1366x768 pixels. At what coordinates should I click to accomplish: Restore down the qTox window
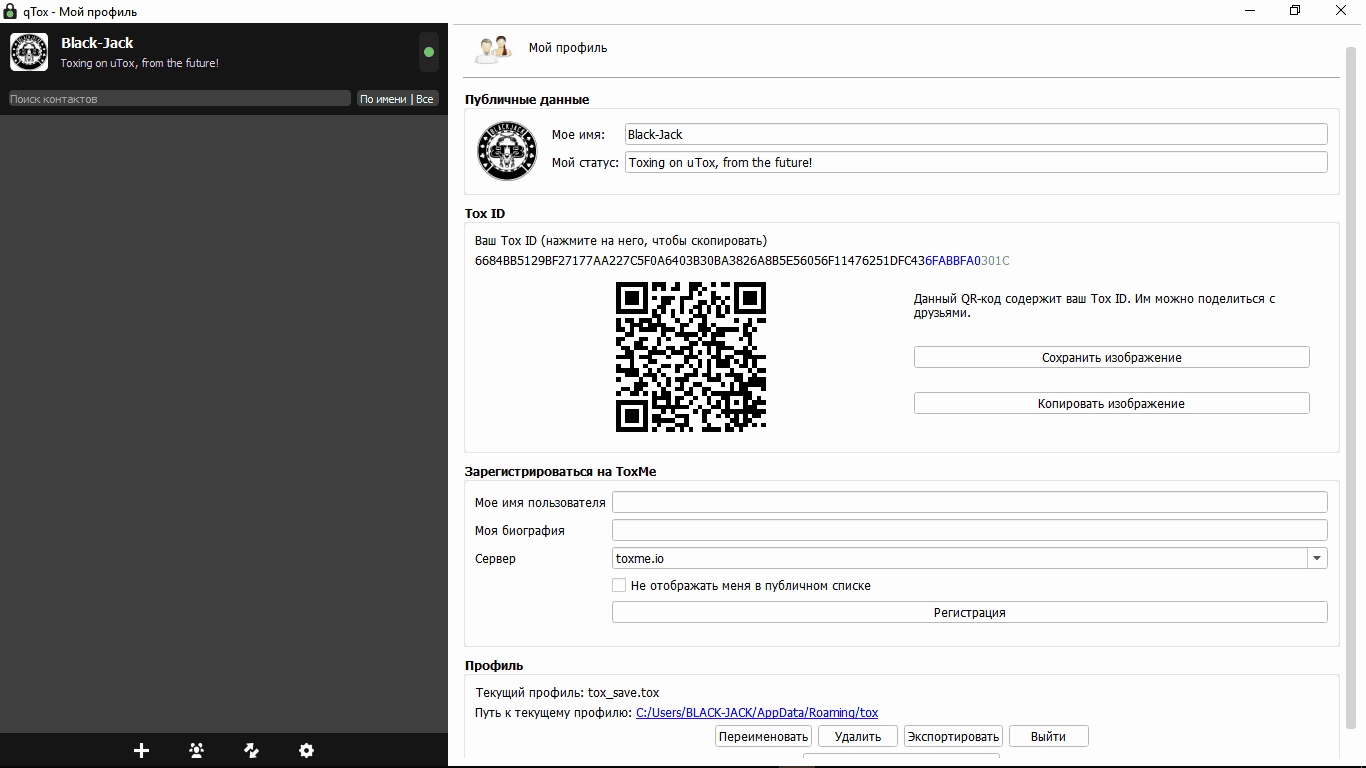(x=1295, y=11)
